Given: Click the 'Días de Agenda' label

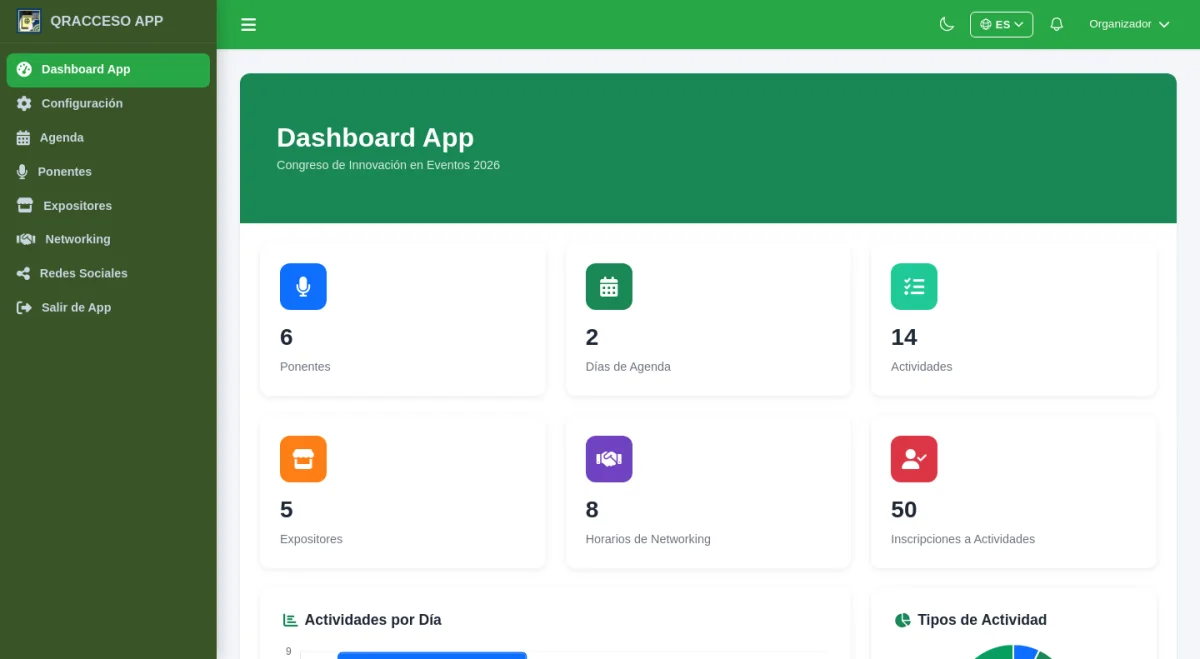Looking at the screenshot, I should pos(628,367).
